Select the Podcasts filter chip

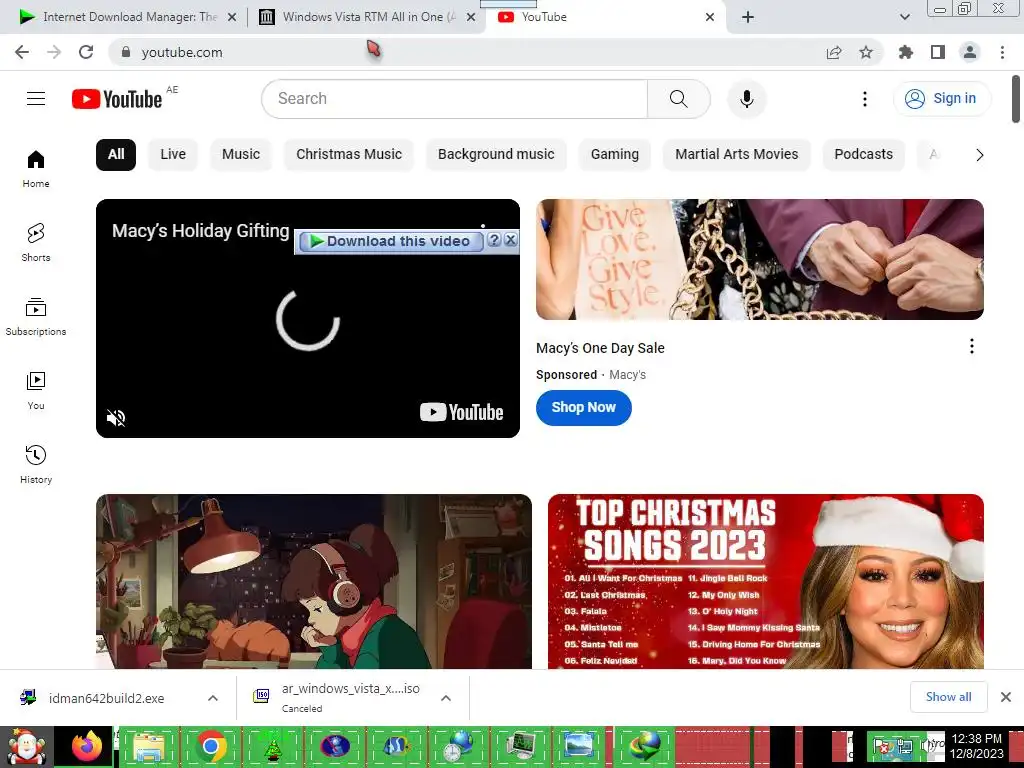click(x=863, y=155)
